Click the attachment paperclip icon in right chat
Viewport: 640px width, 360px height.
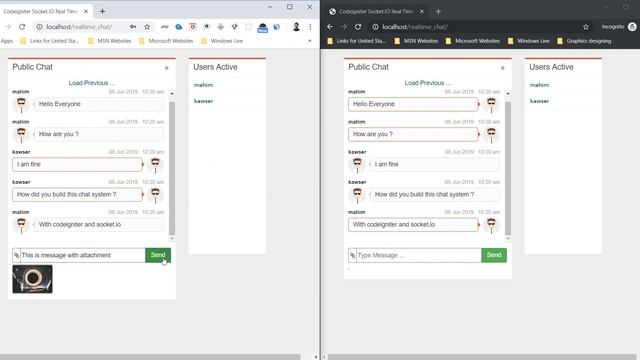[352, 255]
